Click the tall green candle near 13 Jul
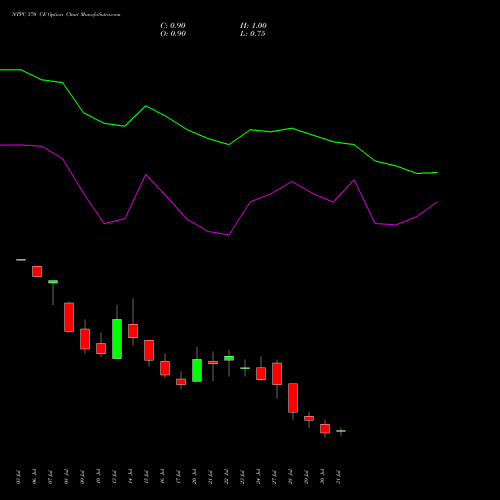The height and width of the screenshot is (500, 500). tap(117, 339)
